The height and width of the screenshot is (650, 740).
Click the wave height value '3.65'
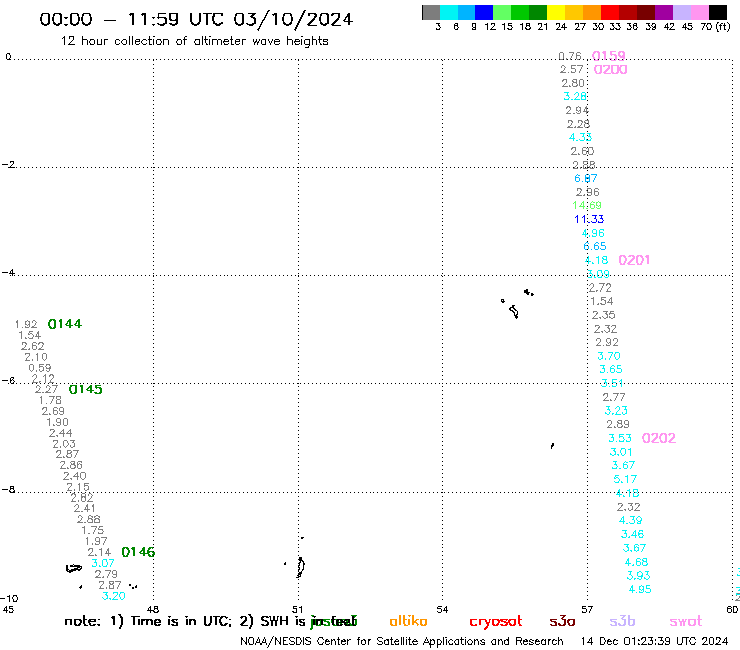coord(611,370)
